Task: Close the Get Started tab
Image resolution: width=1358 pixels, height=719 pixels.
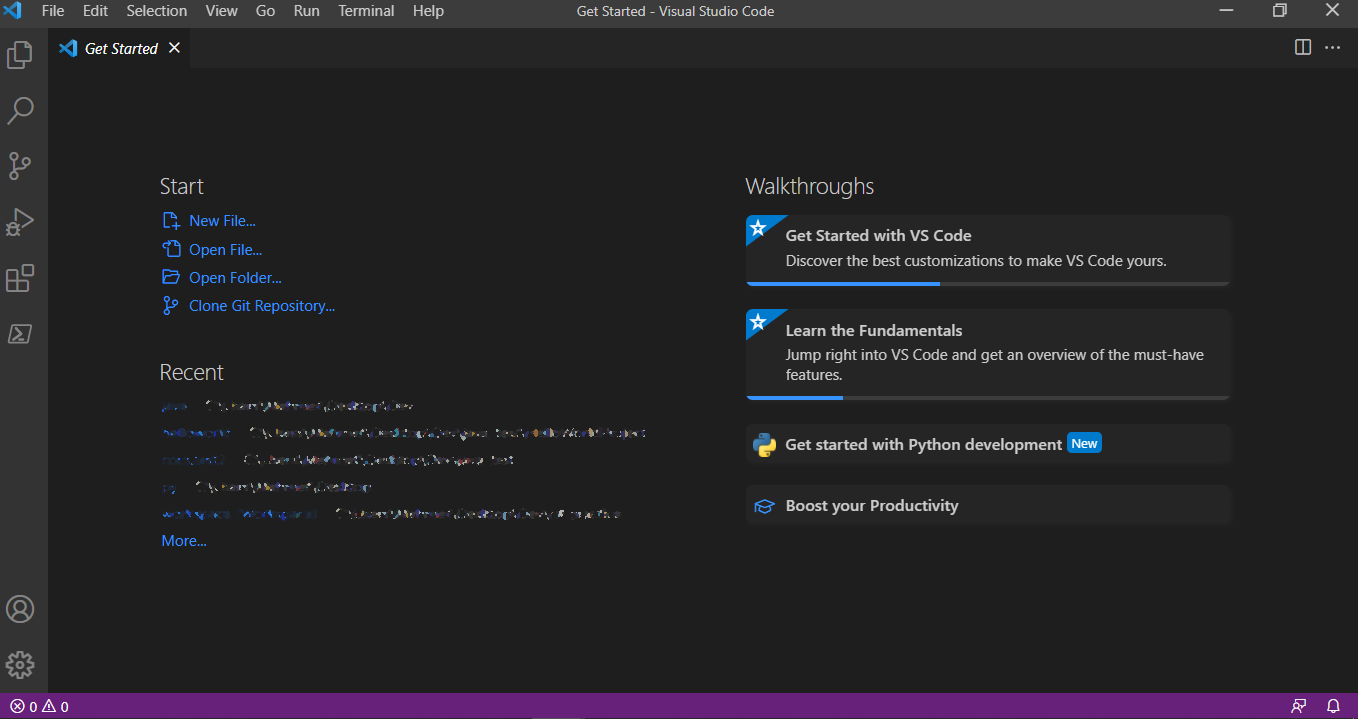Action: (x=174, y=48)
